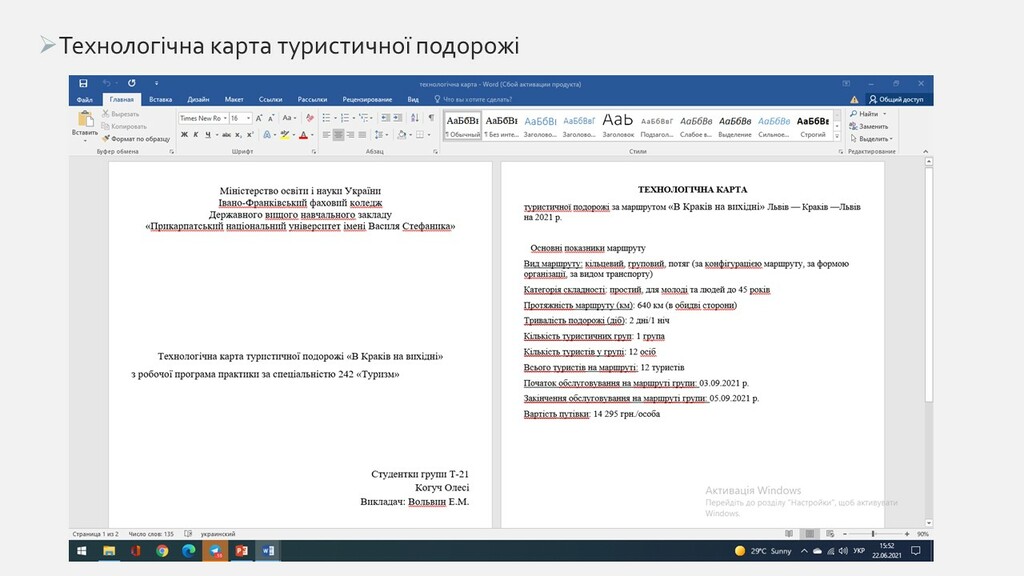Open the Вставка ribbon tab
This screenshot has width=1024, height=576.
click(160, 99)
